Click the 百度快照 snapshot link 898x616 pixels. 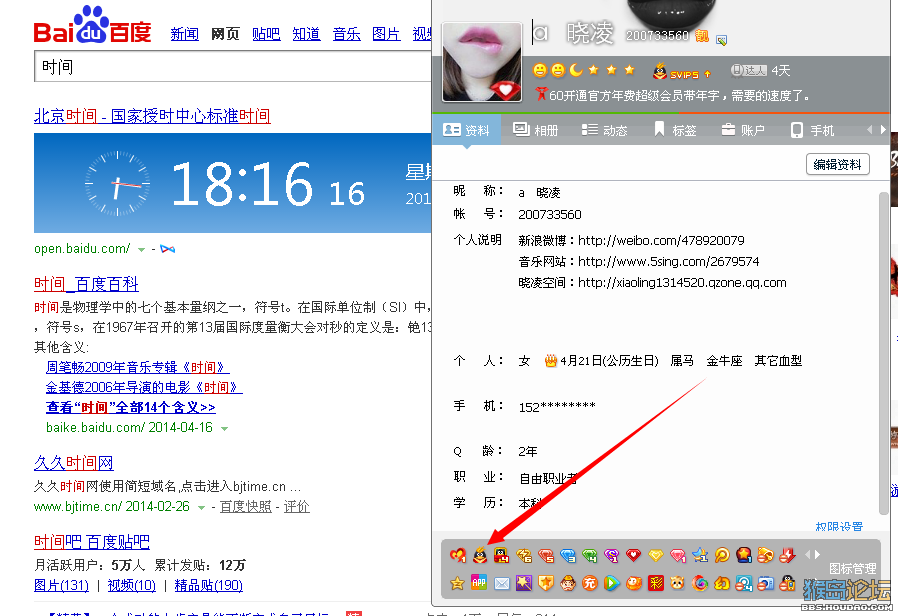click(x=245, y=507)
